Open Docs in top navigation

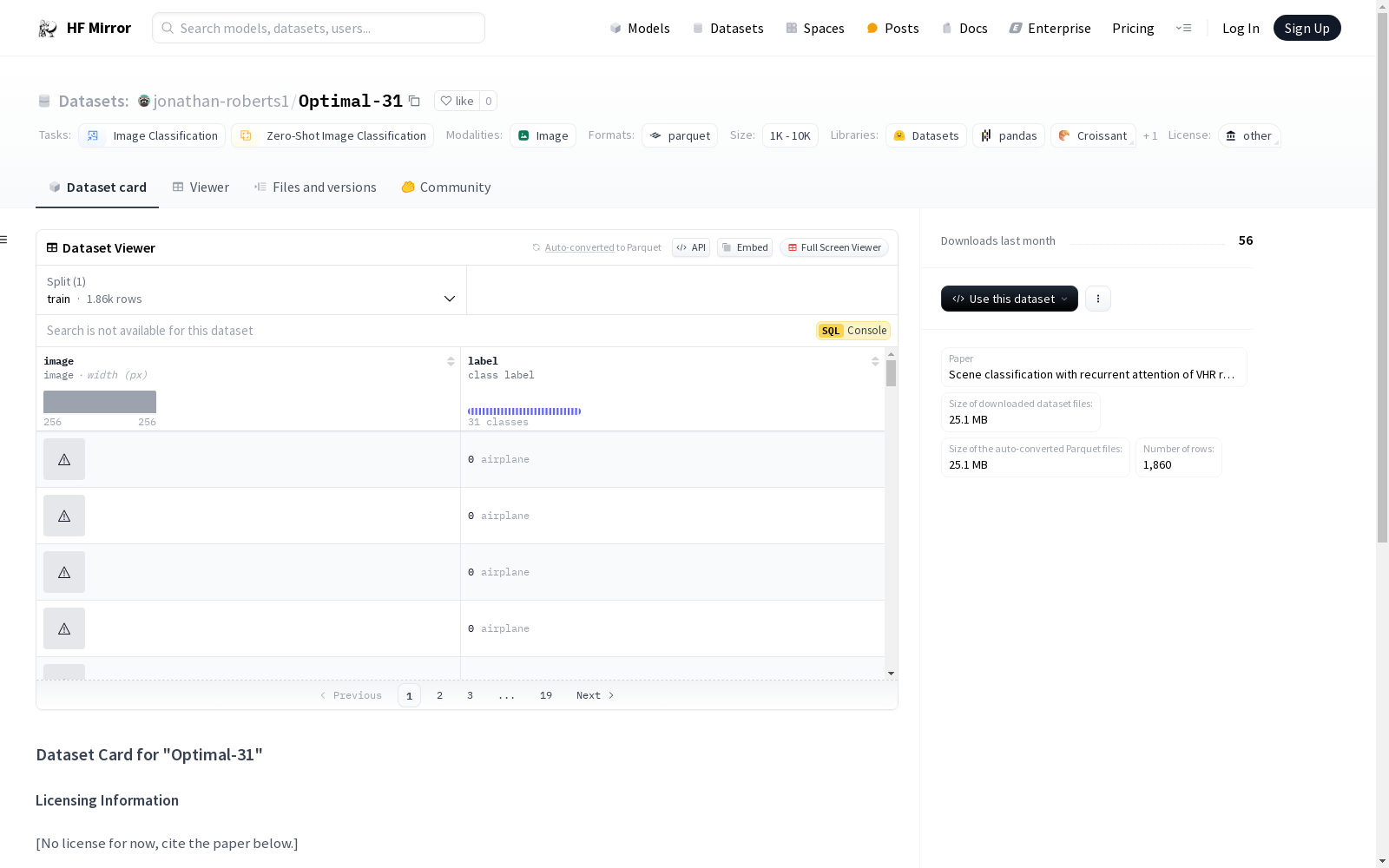pos(964,28)
